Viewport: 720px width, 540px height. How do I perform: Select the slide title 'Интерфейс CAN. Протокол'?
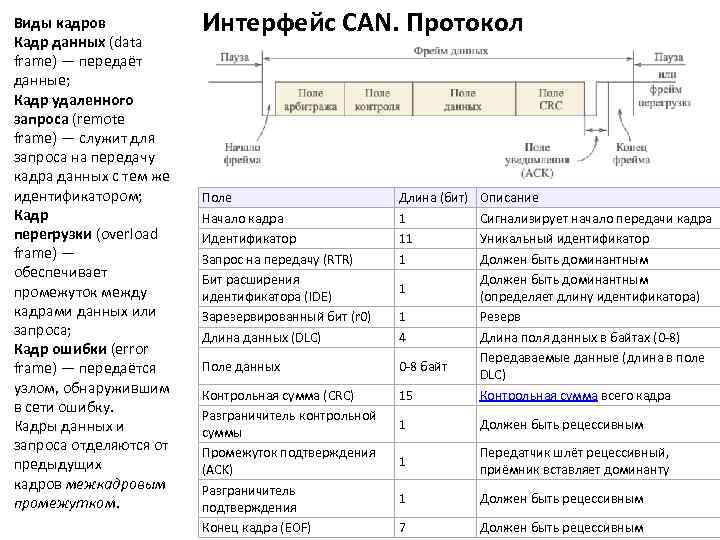[x=362, y=22]
